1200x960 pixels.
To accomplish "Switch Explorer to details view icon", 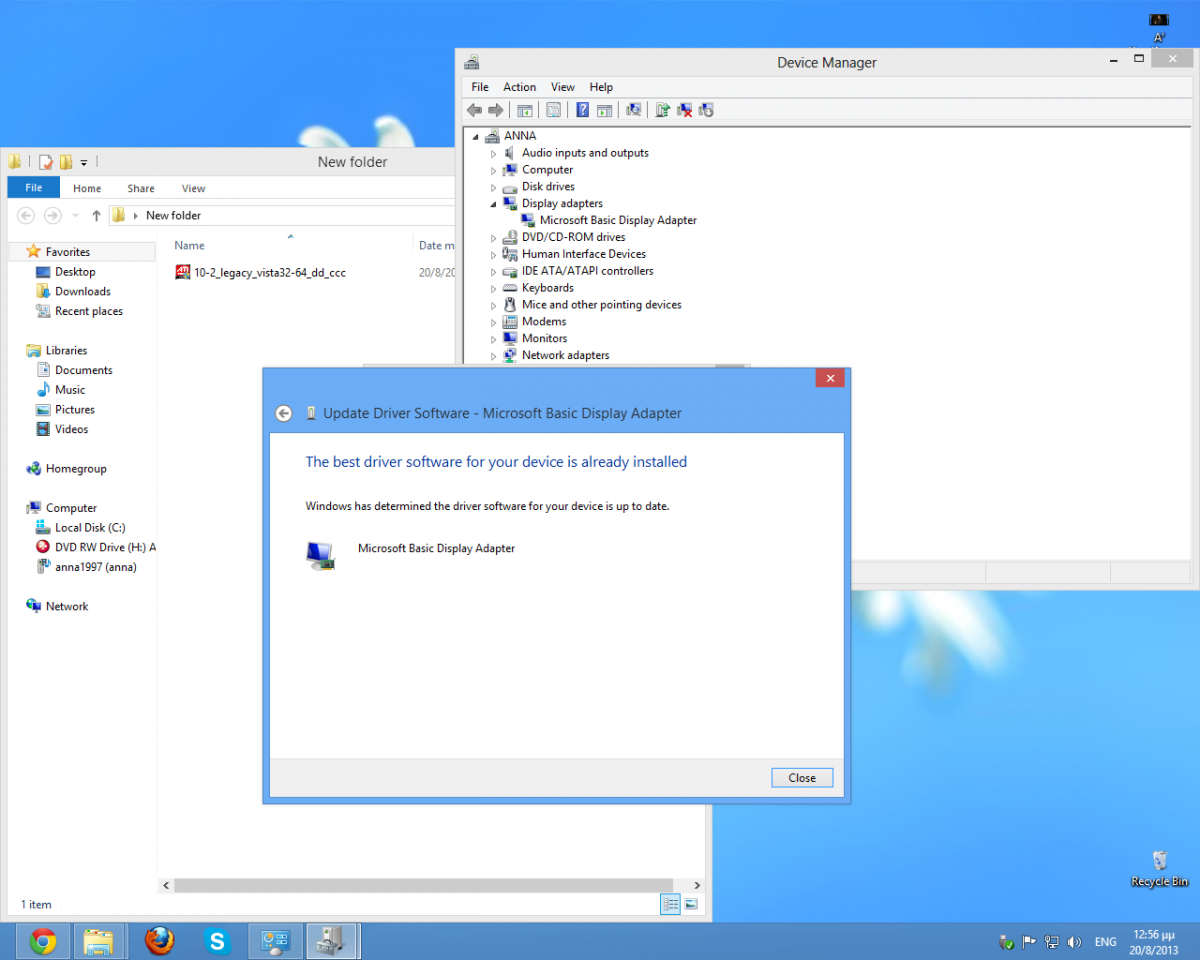I will pyautogui.click(x=670, y=904).
